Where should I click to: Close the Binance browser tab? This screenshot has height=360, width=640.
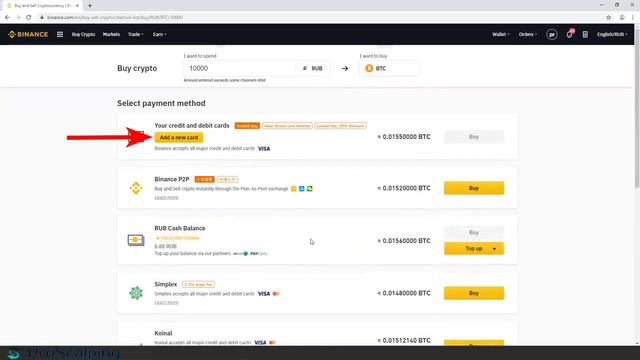point(77,6)
